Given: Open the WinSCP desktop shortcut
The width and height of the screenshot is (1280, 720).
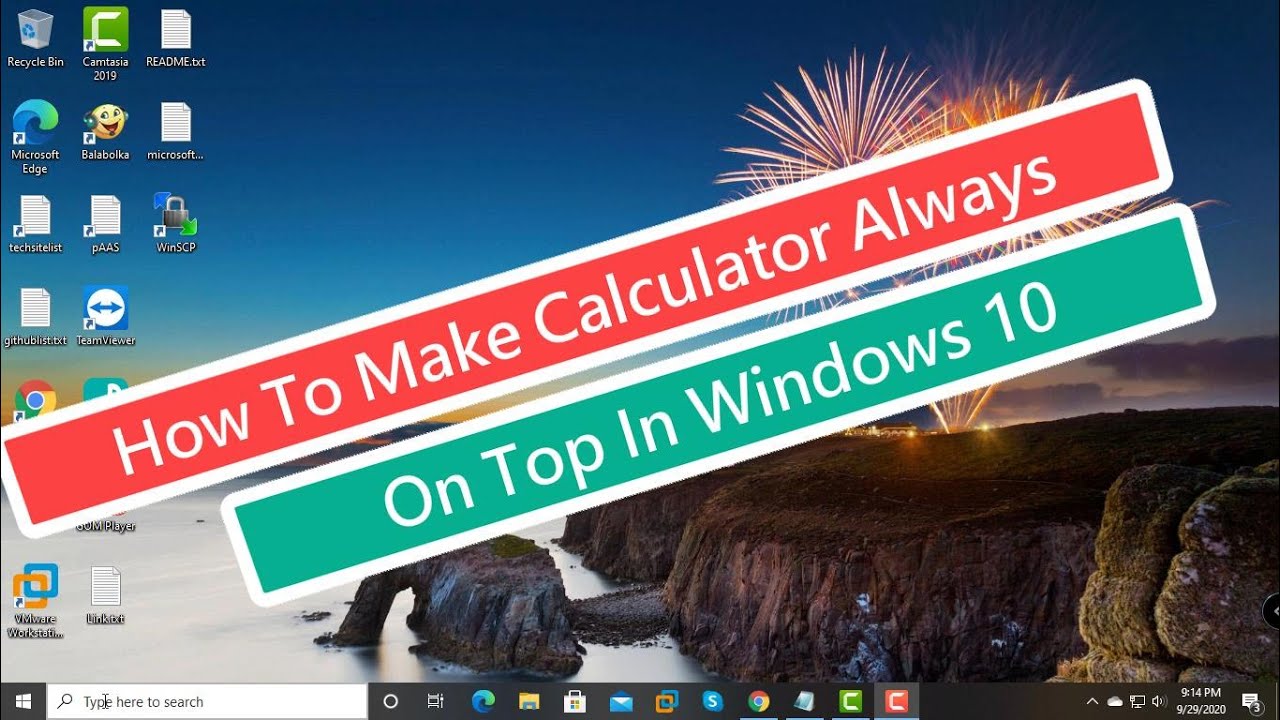Looking at the screenshot, I should [x=176, y=224].
